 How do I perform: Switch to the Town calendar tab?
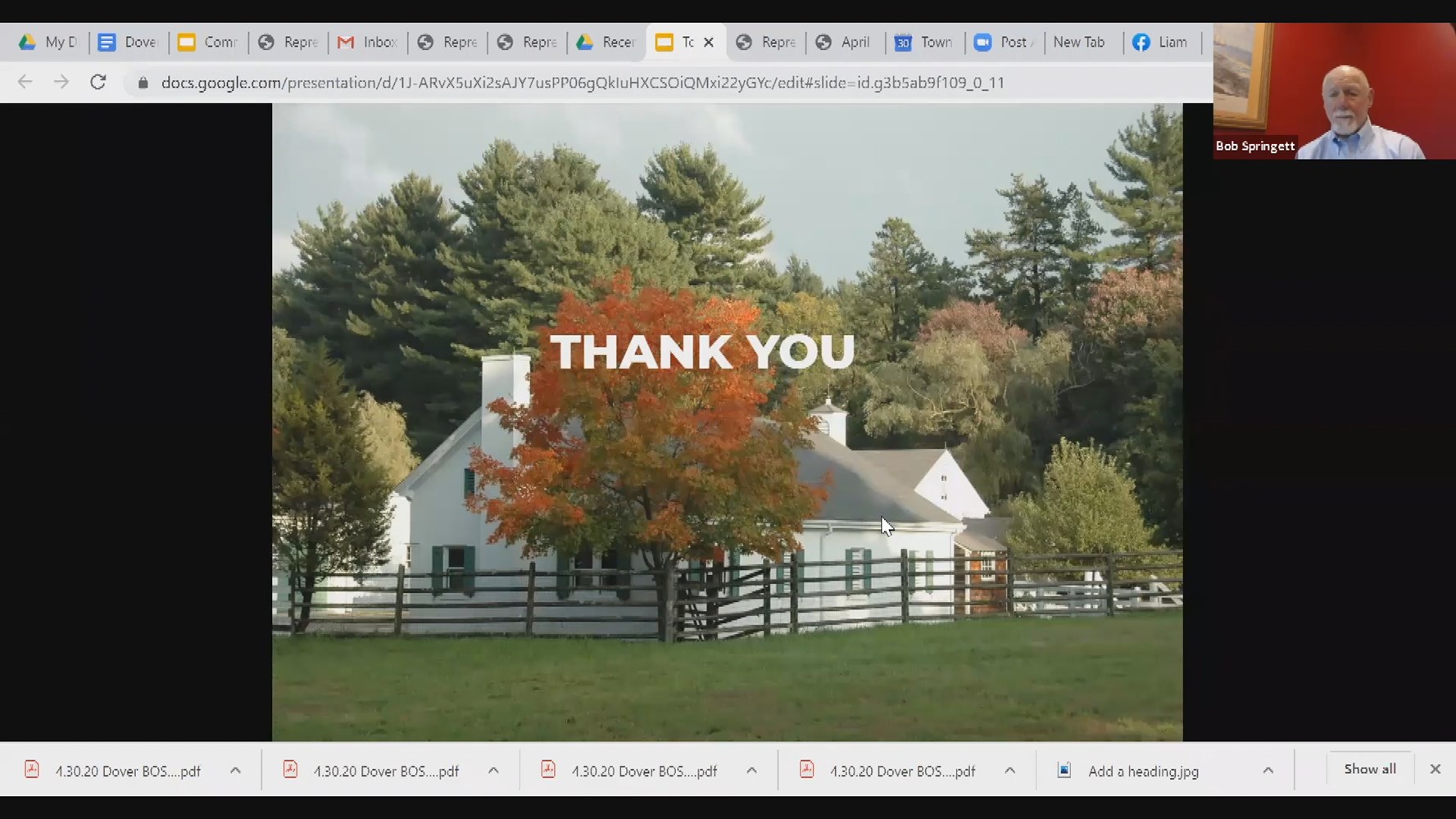[923, 43]
